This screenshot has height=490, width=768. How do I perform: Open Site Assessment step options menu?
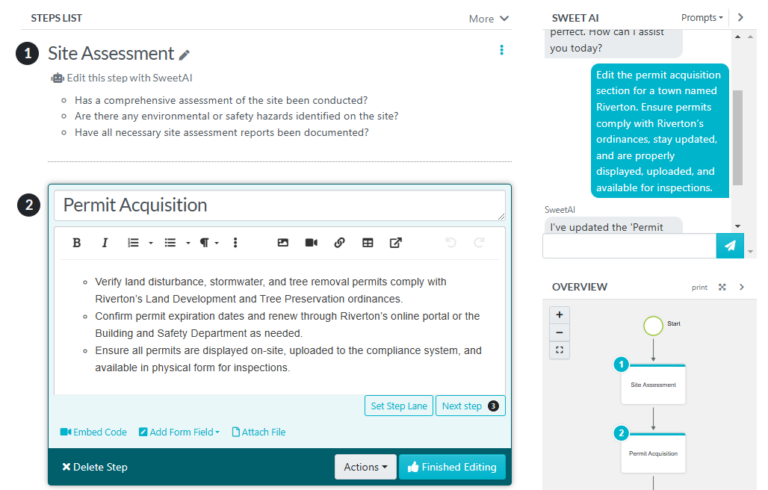pos(501,50)
